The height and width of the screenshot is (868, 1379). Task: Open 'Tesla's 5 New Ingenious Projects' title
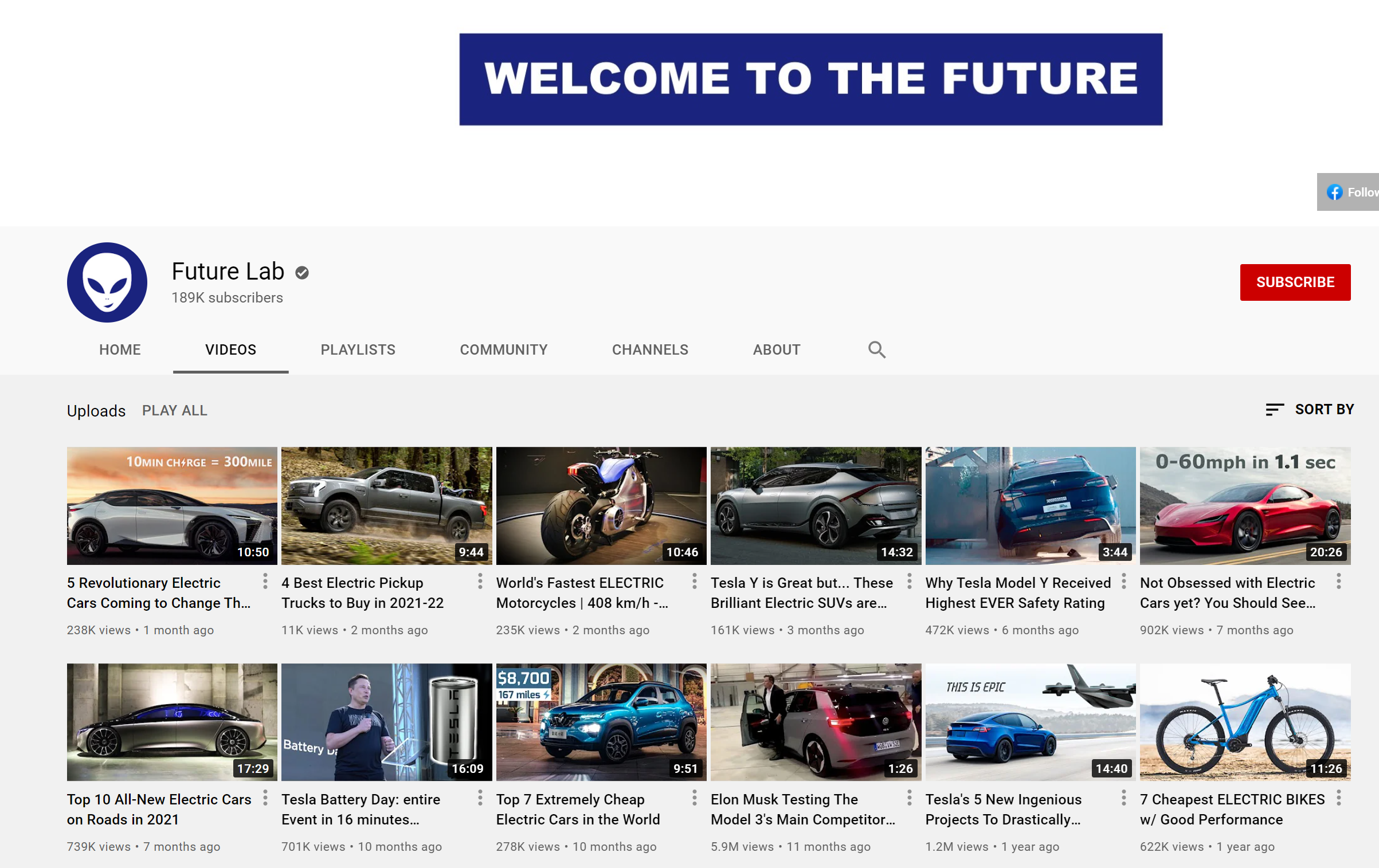[1004, 810]
